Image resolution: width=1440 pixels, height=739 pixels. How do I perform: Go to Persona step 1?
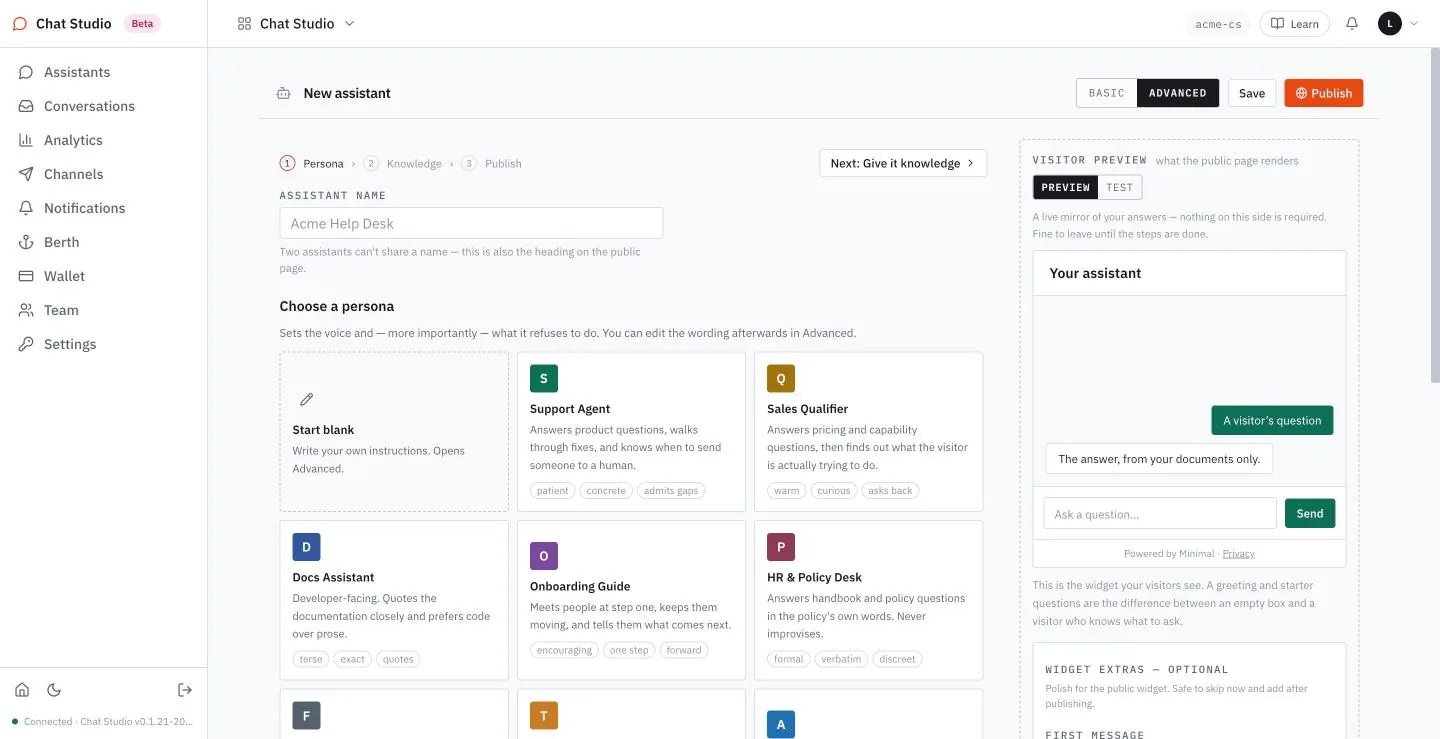click(x=311, y=163)
